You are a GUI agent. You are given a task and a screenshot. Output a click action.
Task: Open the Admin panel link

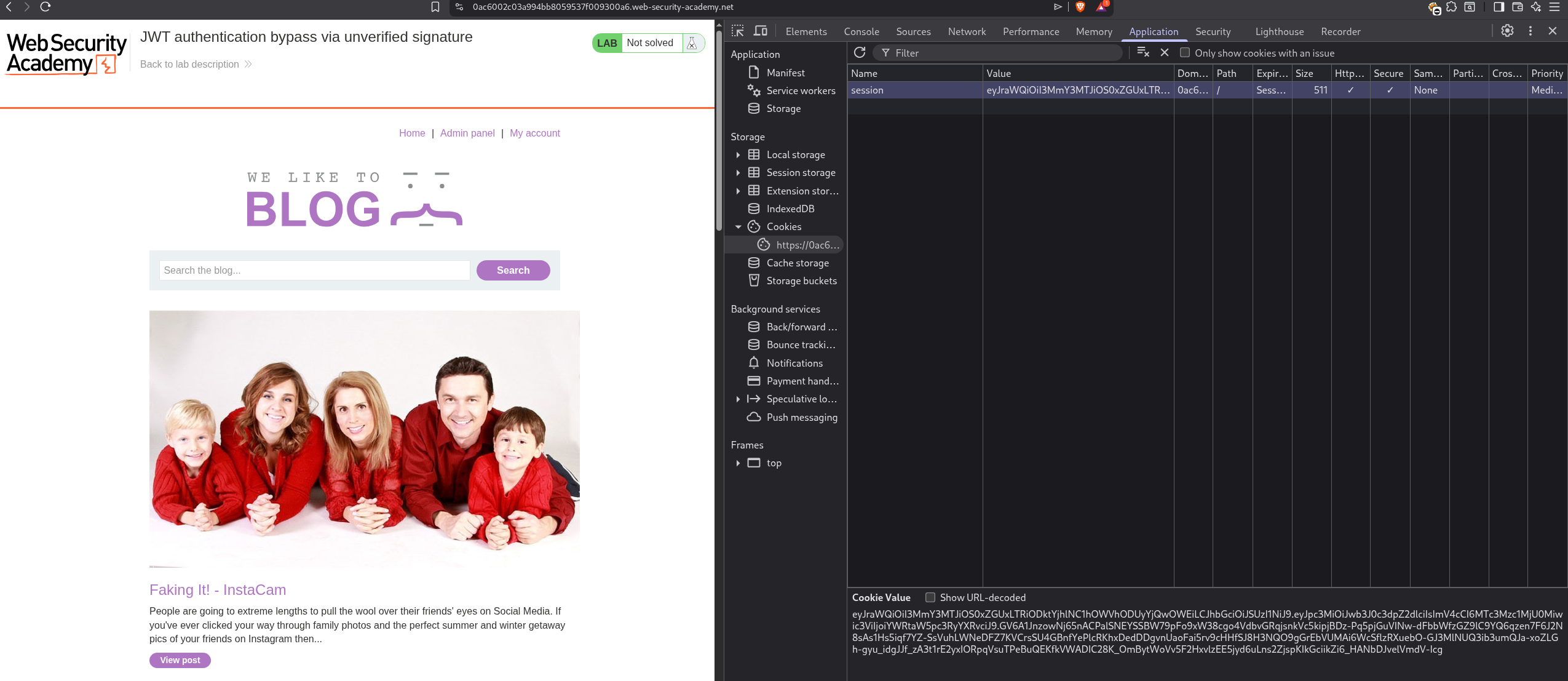tap(467, 133)
